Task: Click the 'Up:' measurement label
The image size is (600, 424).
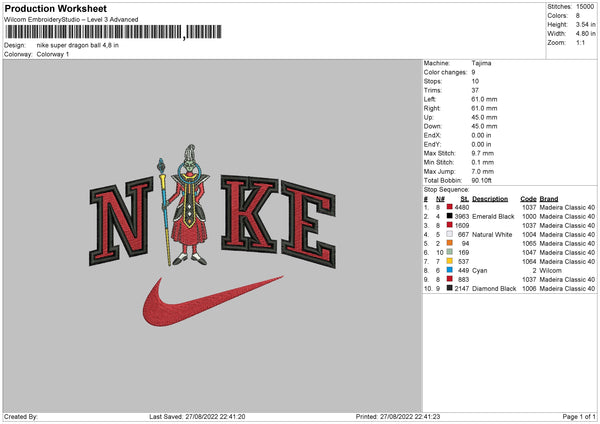Action: pyautogui.click(x=428, y=117)
